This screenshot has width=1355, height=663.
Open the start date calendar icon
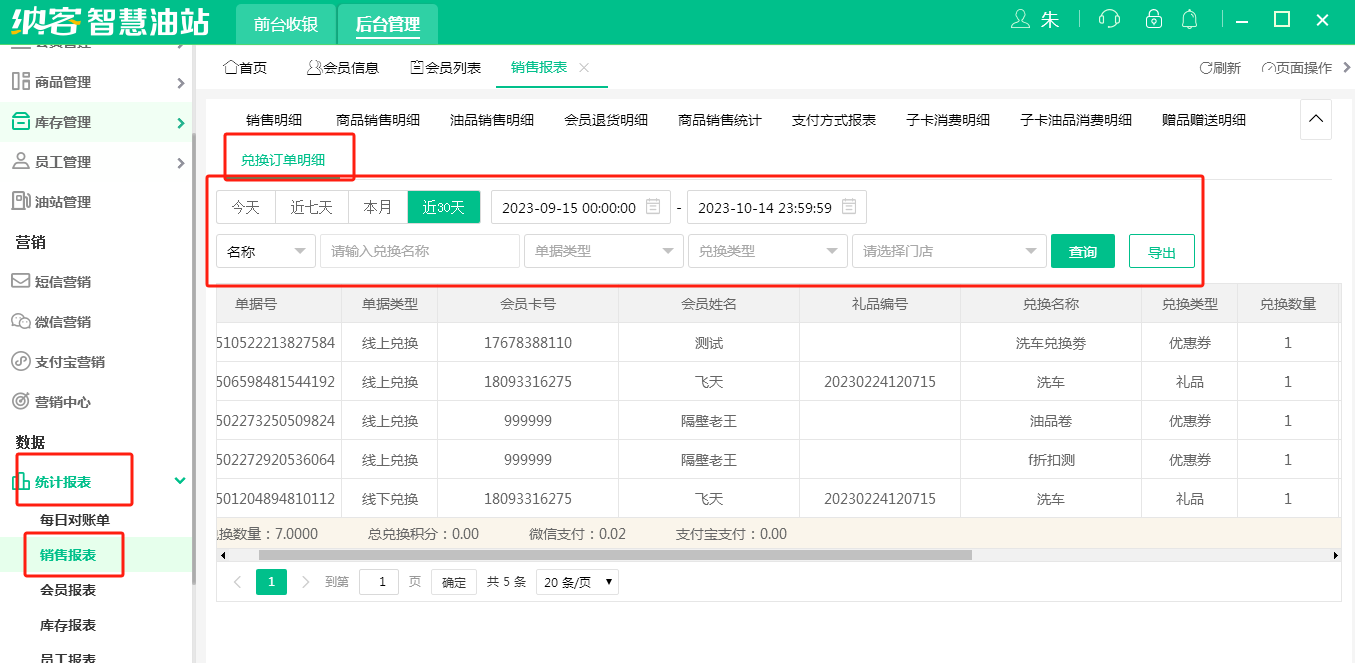coord(653,207)
